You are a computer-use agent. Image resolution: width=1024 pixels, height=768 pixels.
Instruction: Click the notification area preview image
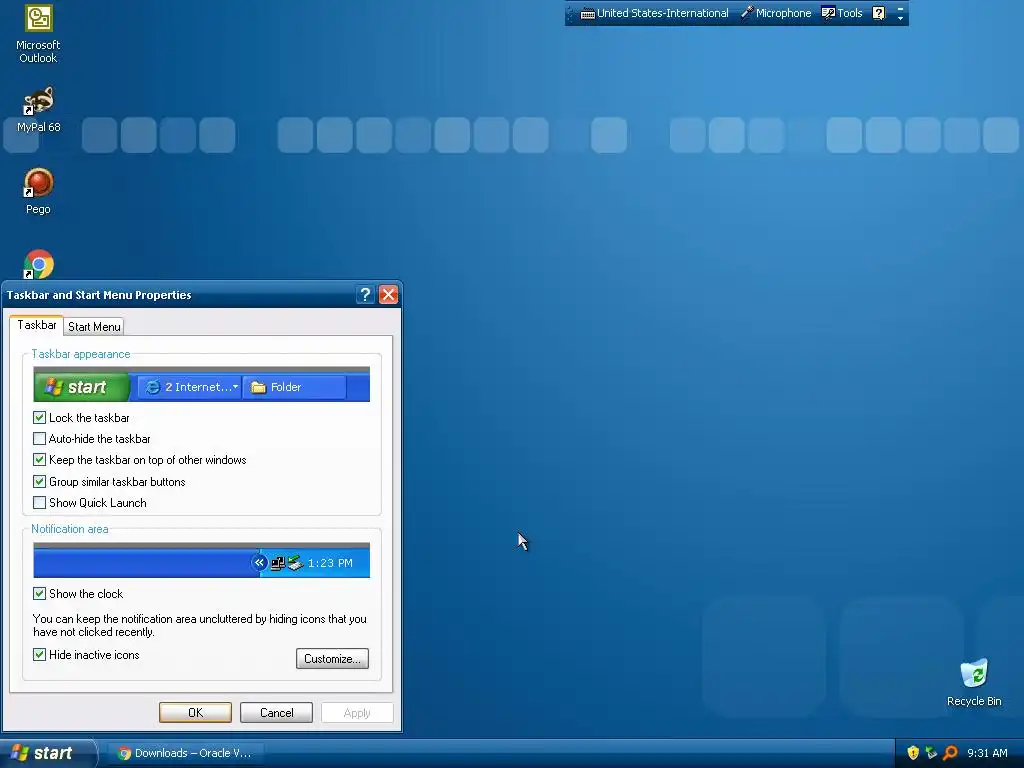[x=201, y=560]
